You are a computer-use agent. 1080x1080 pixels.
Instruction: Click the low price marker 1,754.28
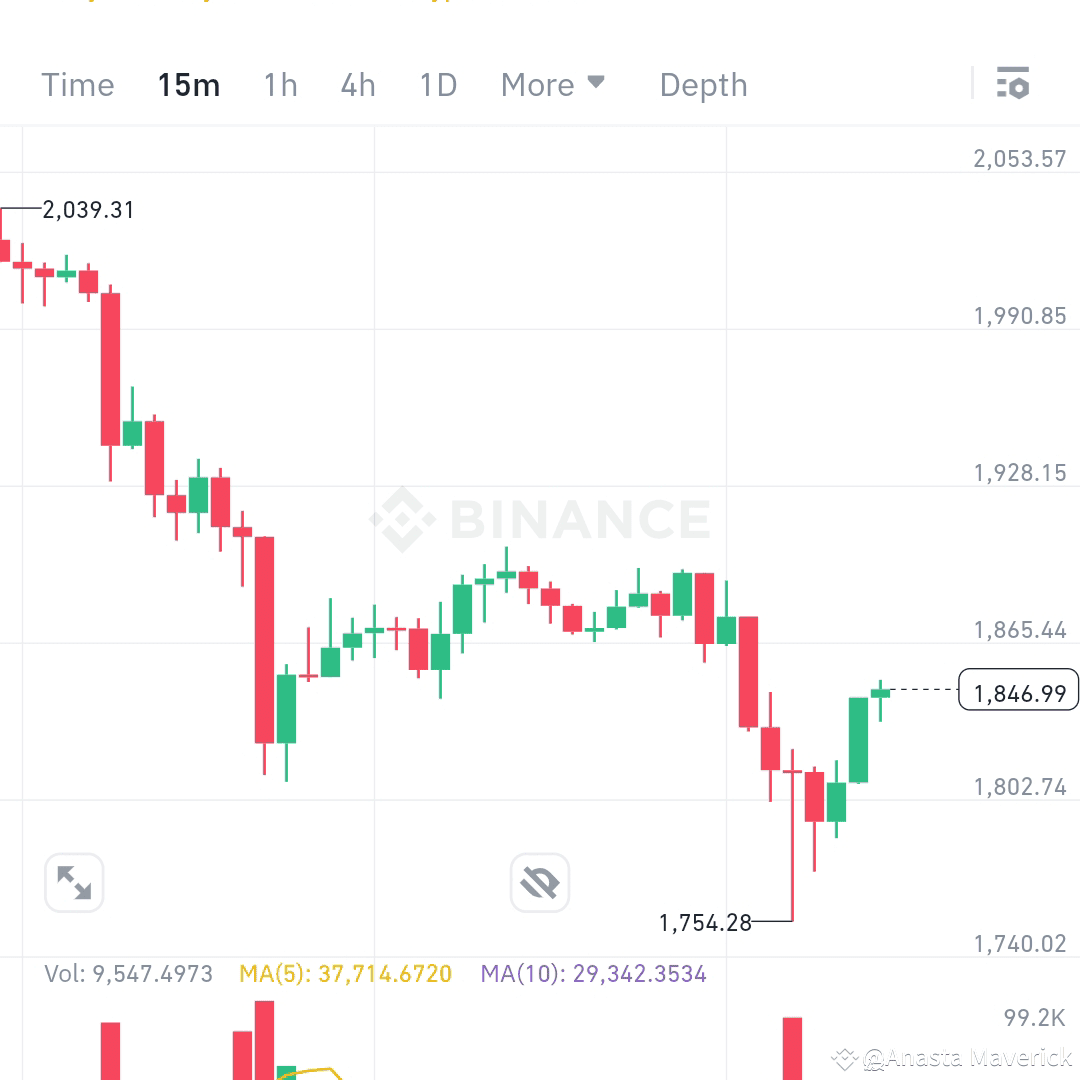point(704,924)
